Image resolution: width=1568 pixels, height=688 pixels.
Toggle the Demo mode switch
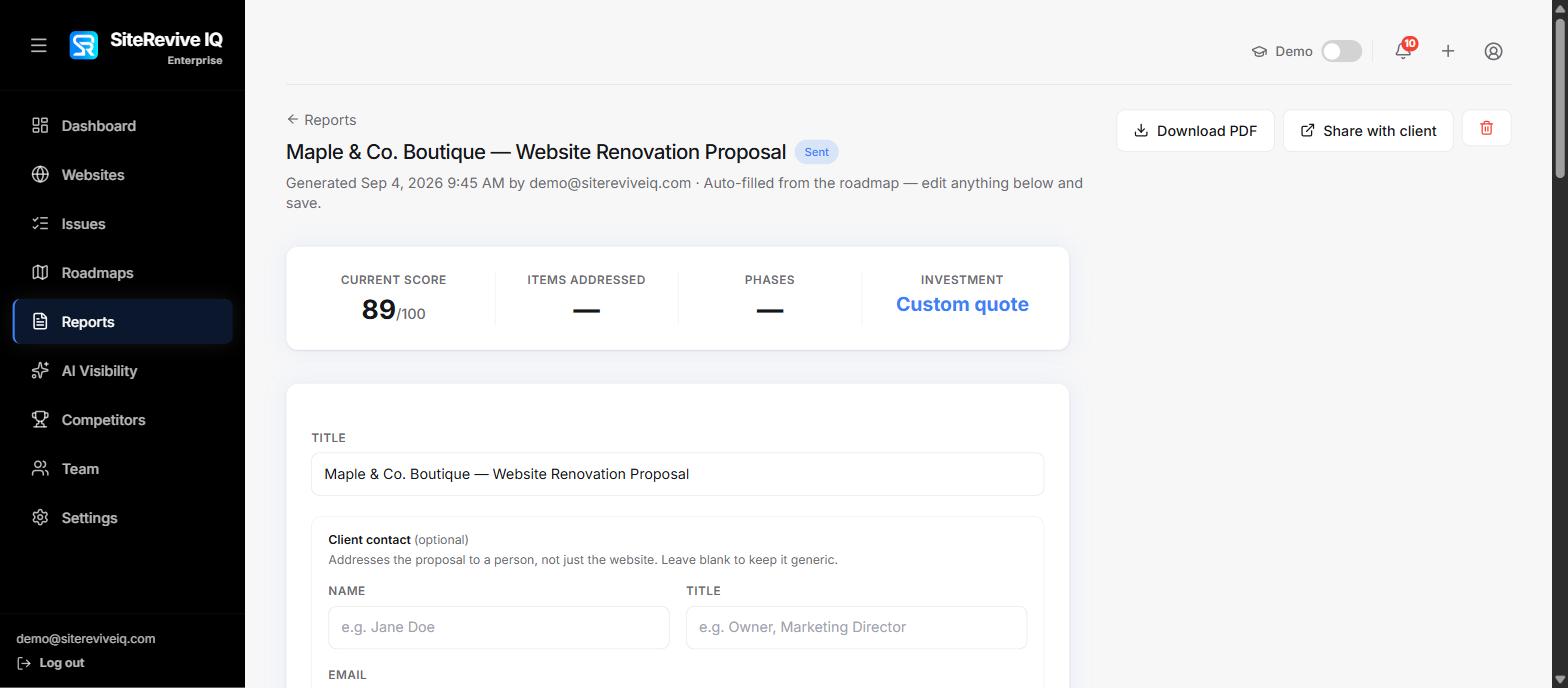coord(1341,51)
